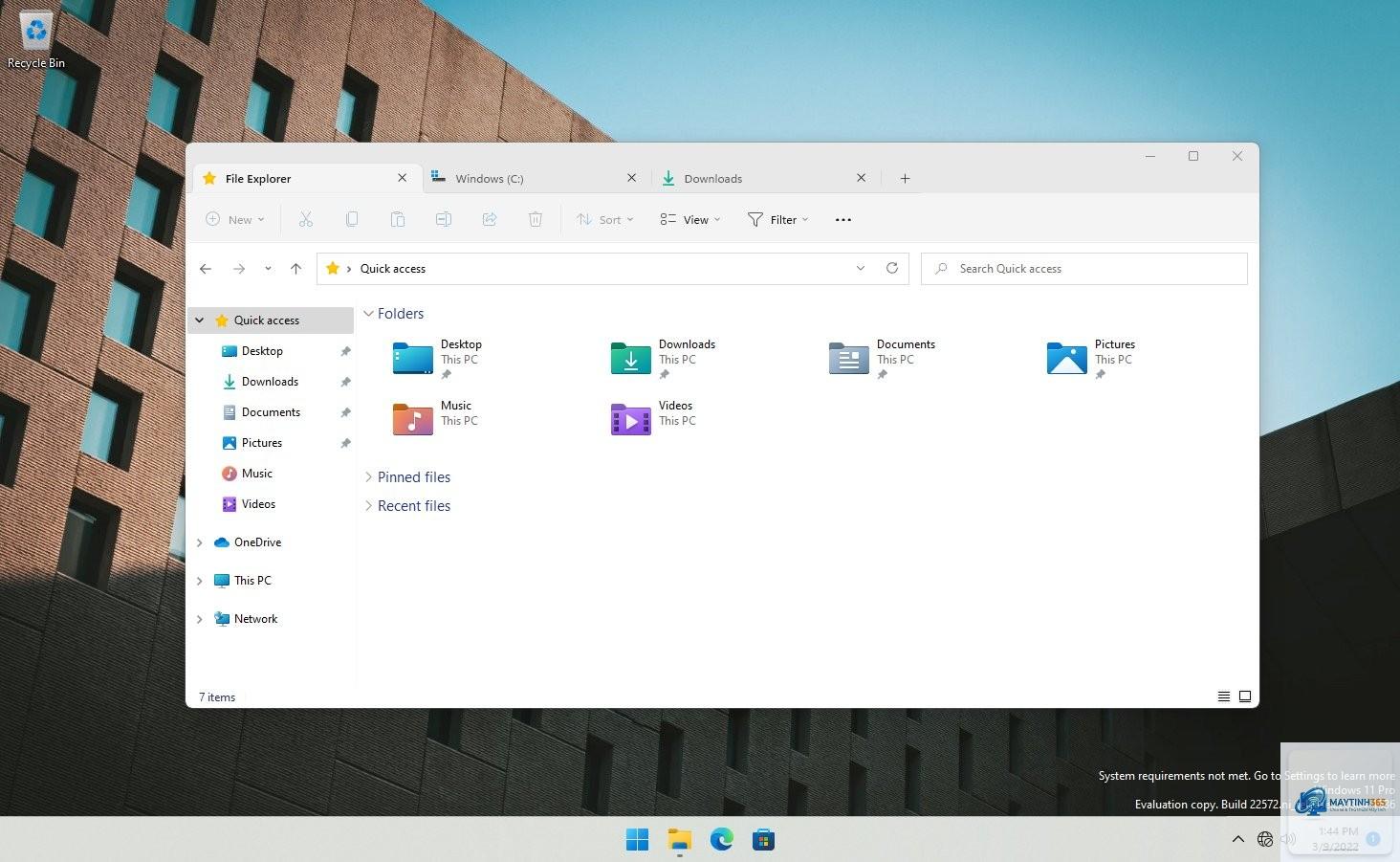
Task: Click the Copy icon in toolbar
Action: [x=352, y=219]
